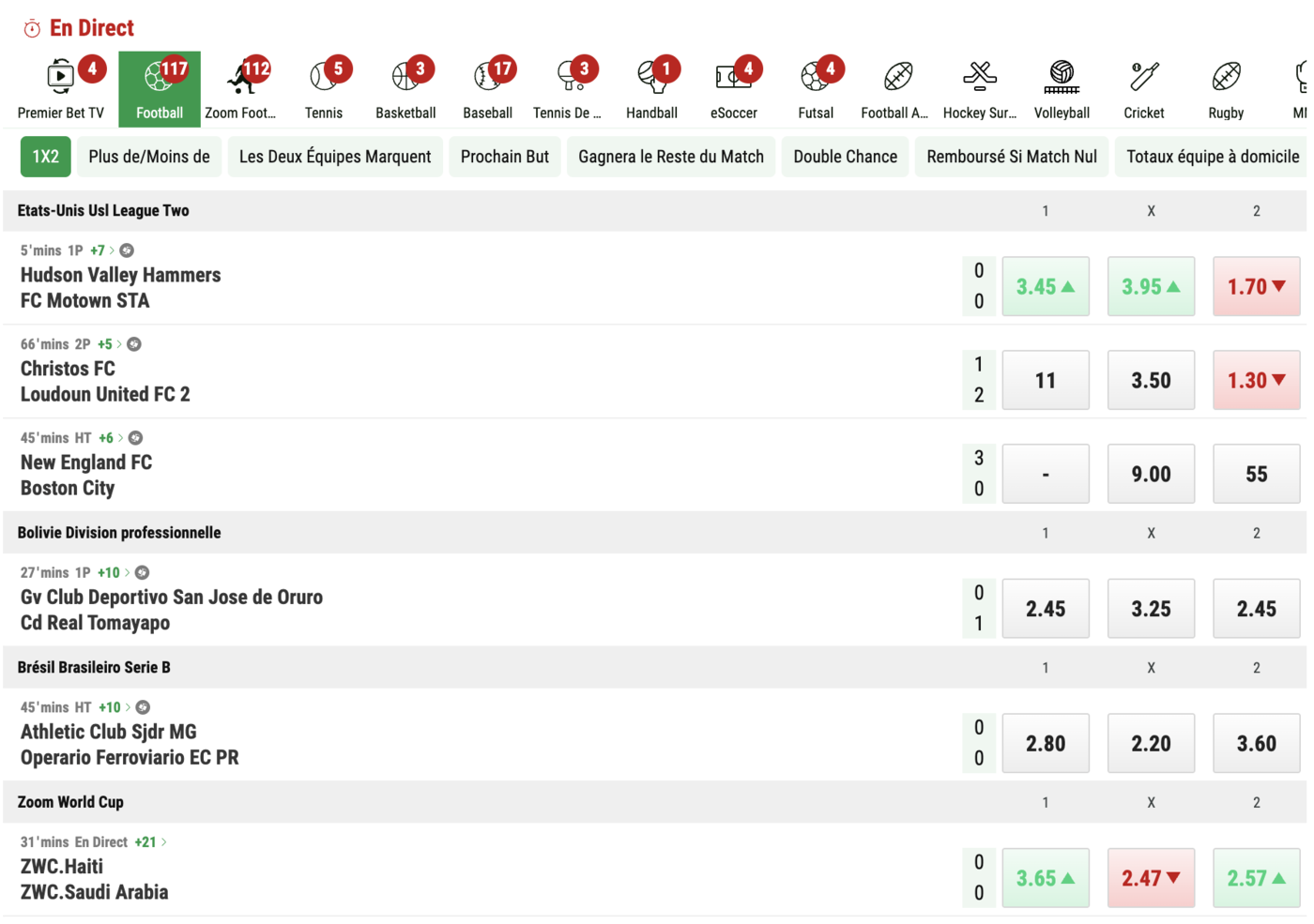Viewport: 1314px width, 924px height.
Task: Expand +21 markets for ZWC.Haiti match
Action: (x=150, y=841)
